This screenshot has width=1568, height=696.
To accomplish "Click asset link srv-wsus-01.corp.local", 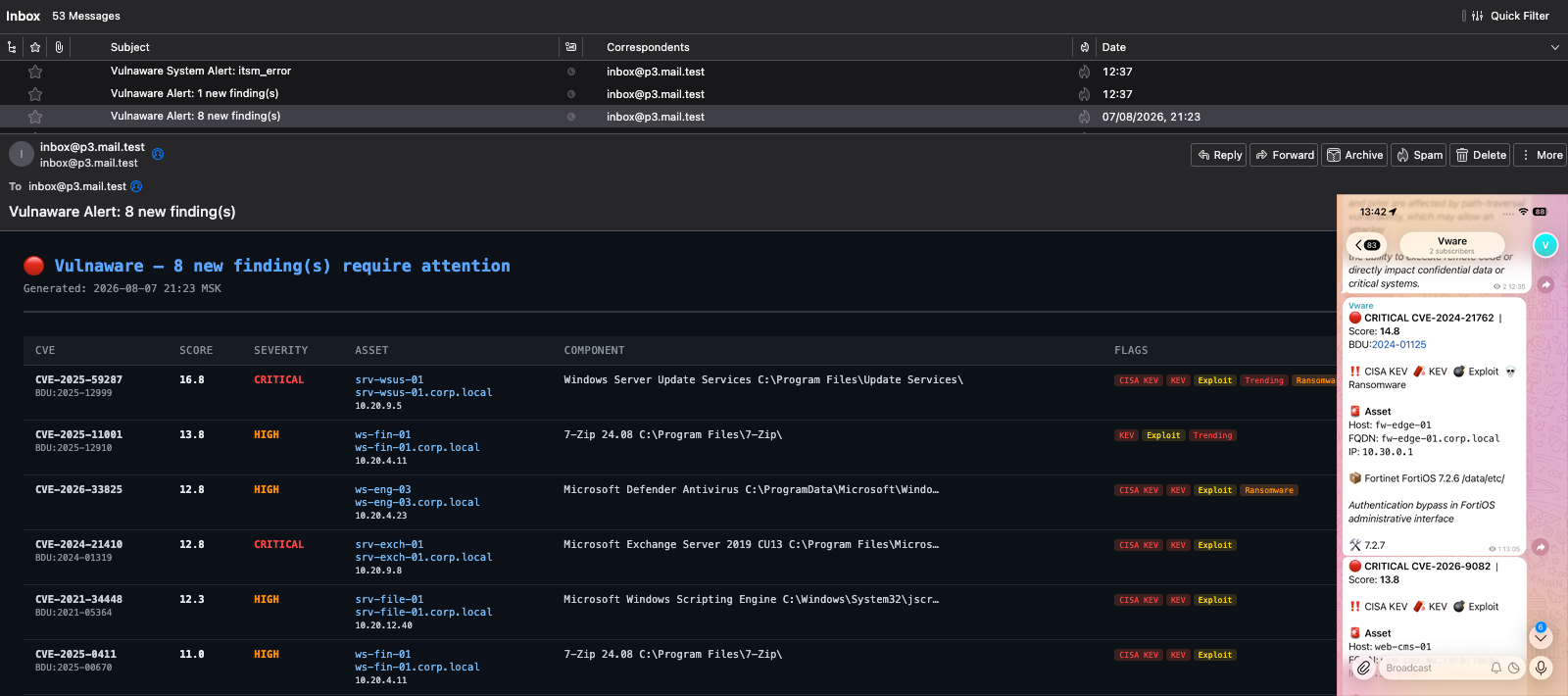I will coord(423,393).
